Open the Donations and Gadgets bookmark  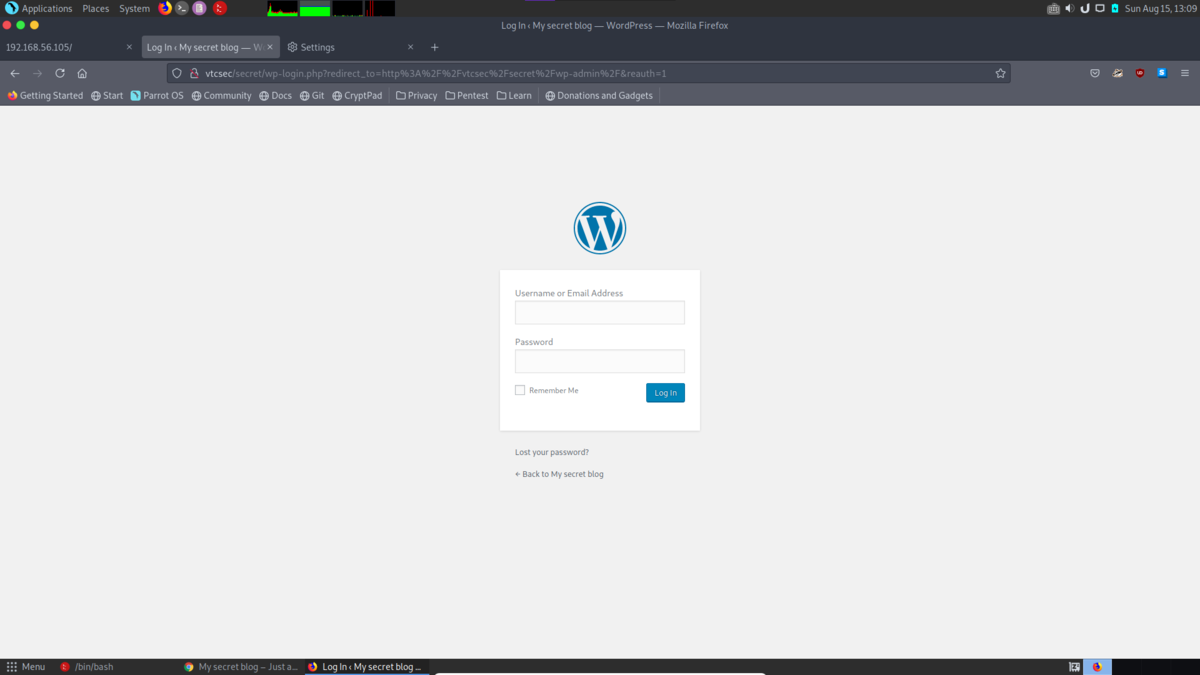point(598,96)
